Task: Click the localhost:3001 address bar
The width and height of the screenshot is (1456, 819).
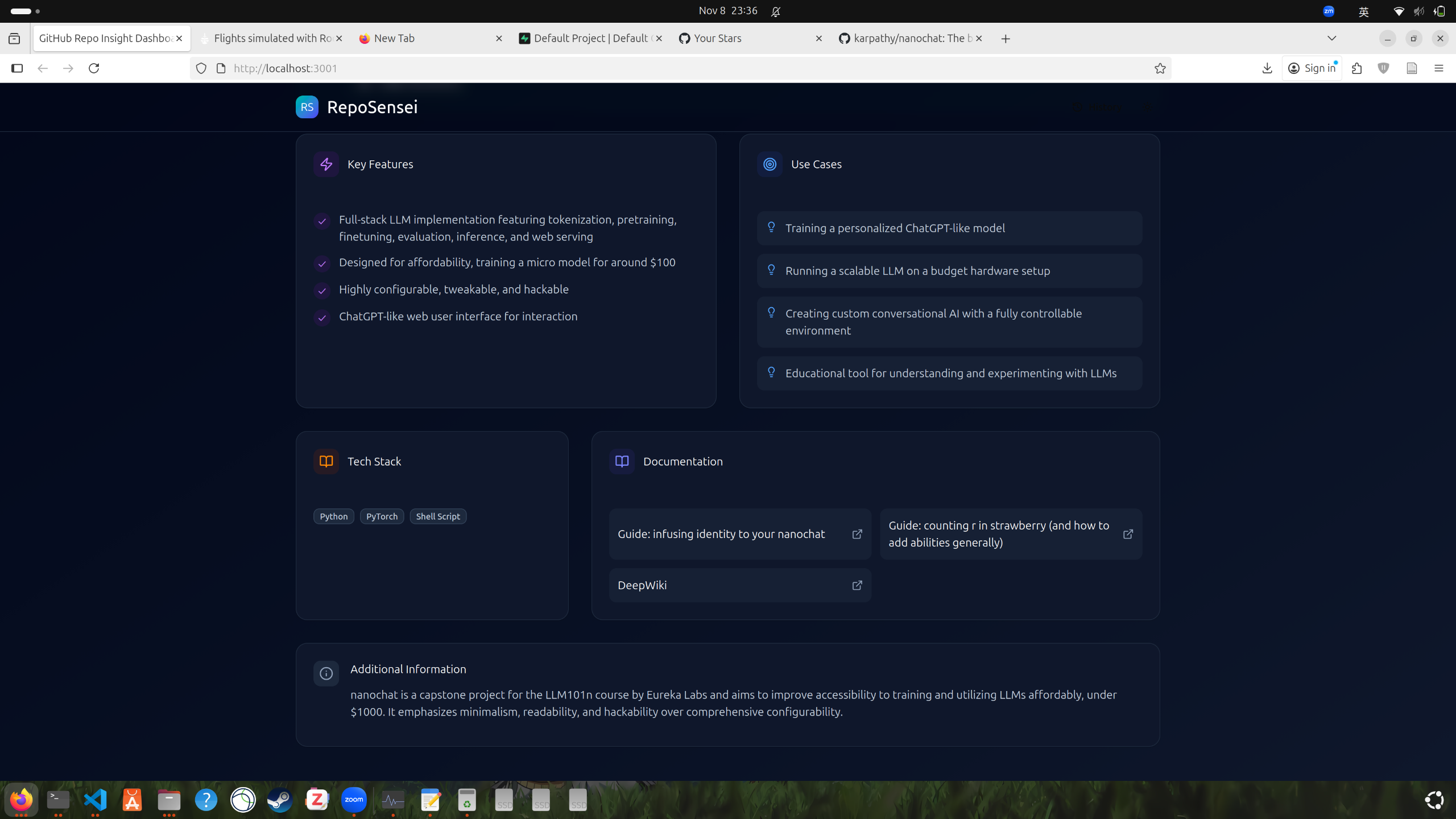Action: tap(682, 68)
